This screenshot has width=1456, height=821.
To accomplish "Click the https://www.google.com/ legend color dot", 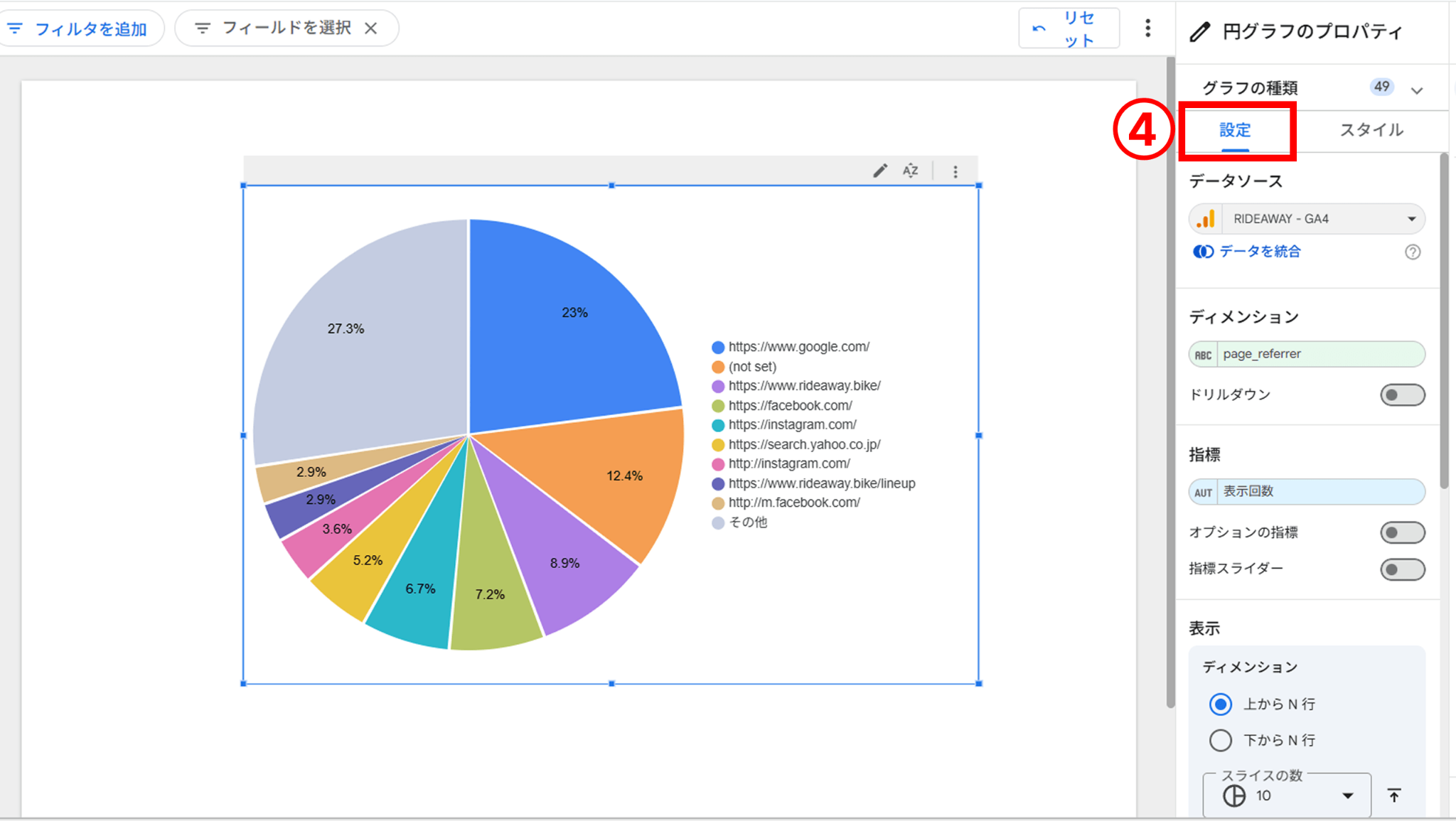I will (x=718, y=348).
